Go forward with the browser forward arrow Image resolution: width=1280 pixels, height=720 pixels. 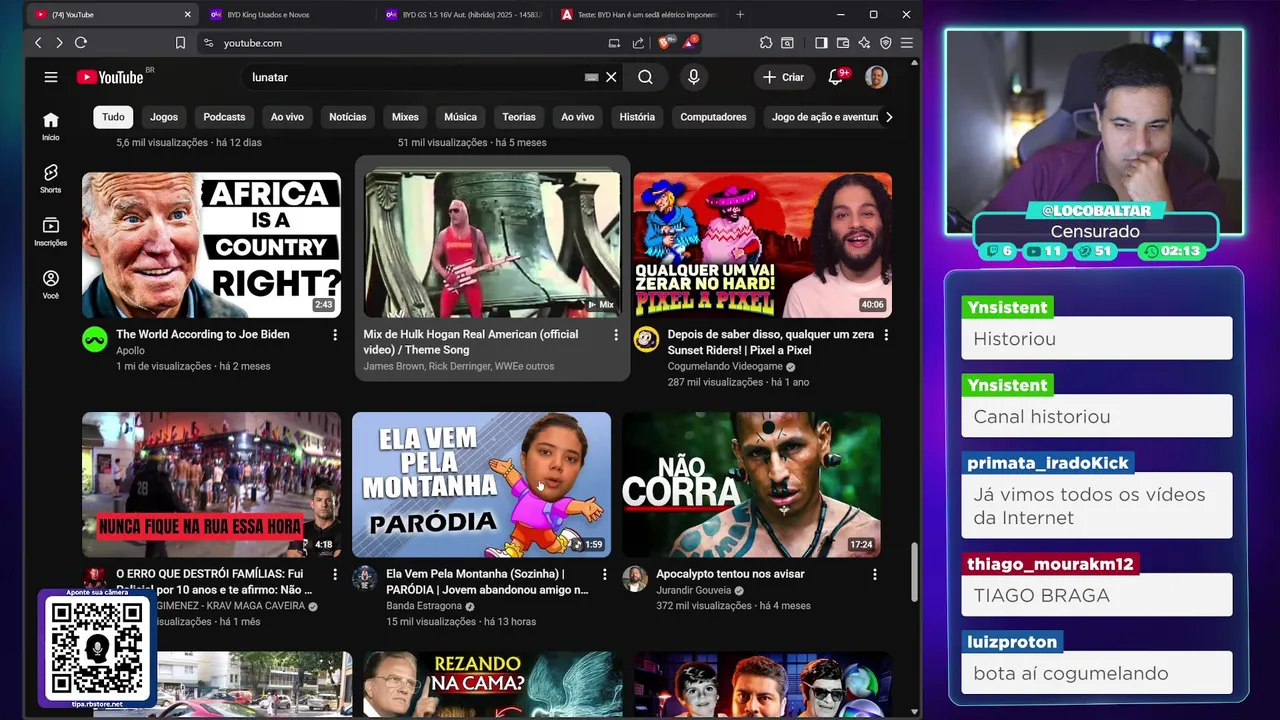pos(59,43)
